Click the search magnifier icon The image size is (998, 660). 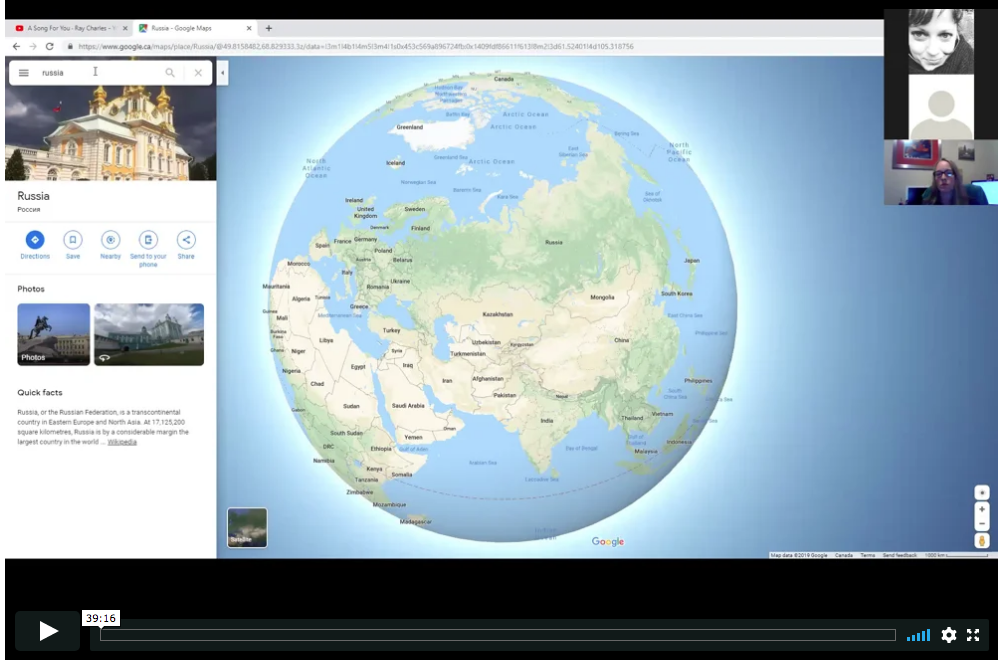click(170, 73)
